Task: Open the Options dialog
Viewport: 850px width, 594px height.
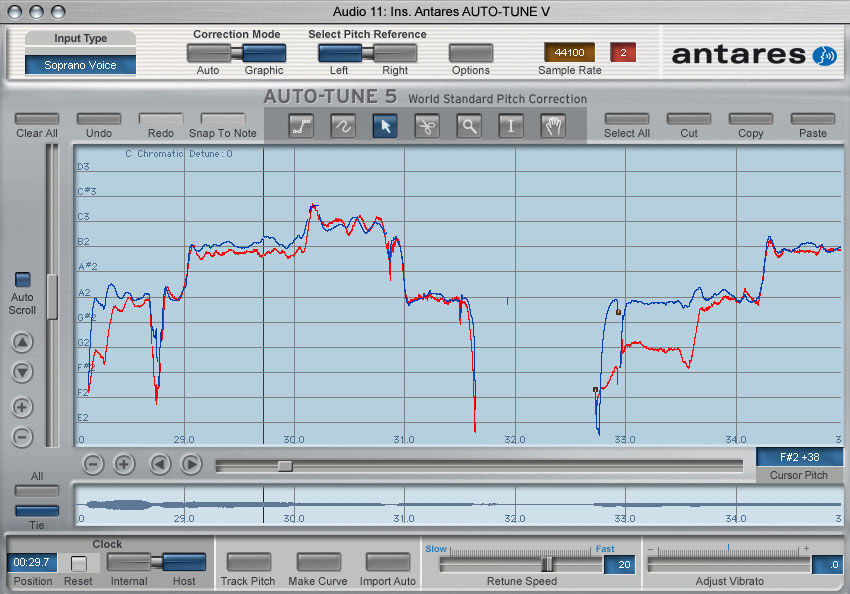Action: [471, 53]
